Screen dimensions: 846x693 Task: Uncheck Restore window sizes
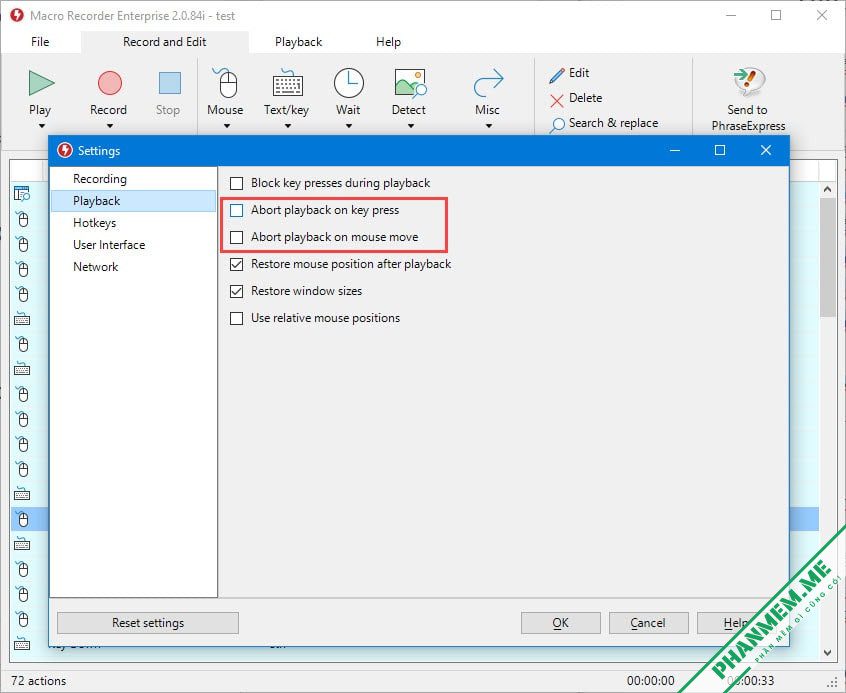click(236, 291)
